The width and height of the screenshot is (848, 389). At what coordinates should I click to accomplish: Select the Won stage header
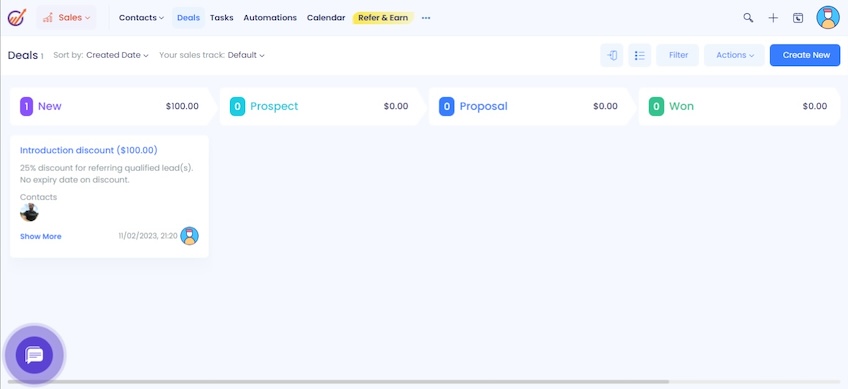(x=739, y=106)
